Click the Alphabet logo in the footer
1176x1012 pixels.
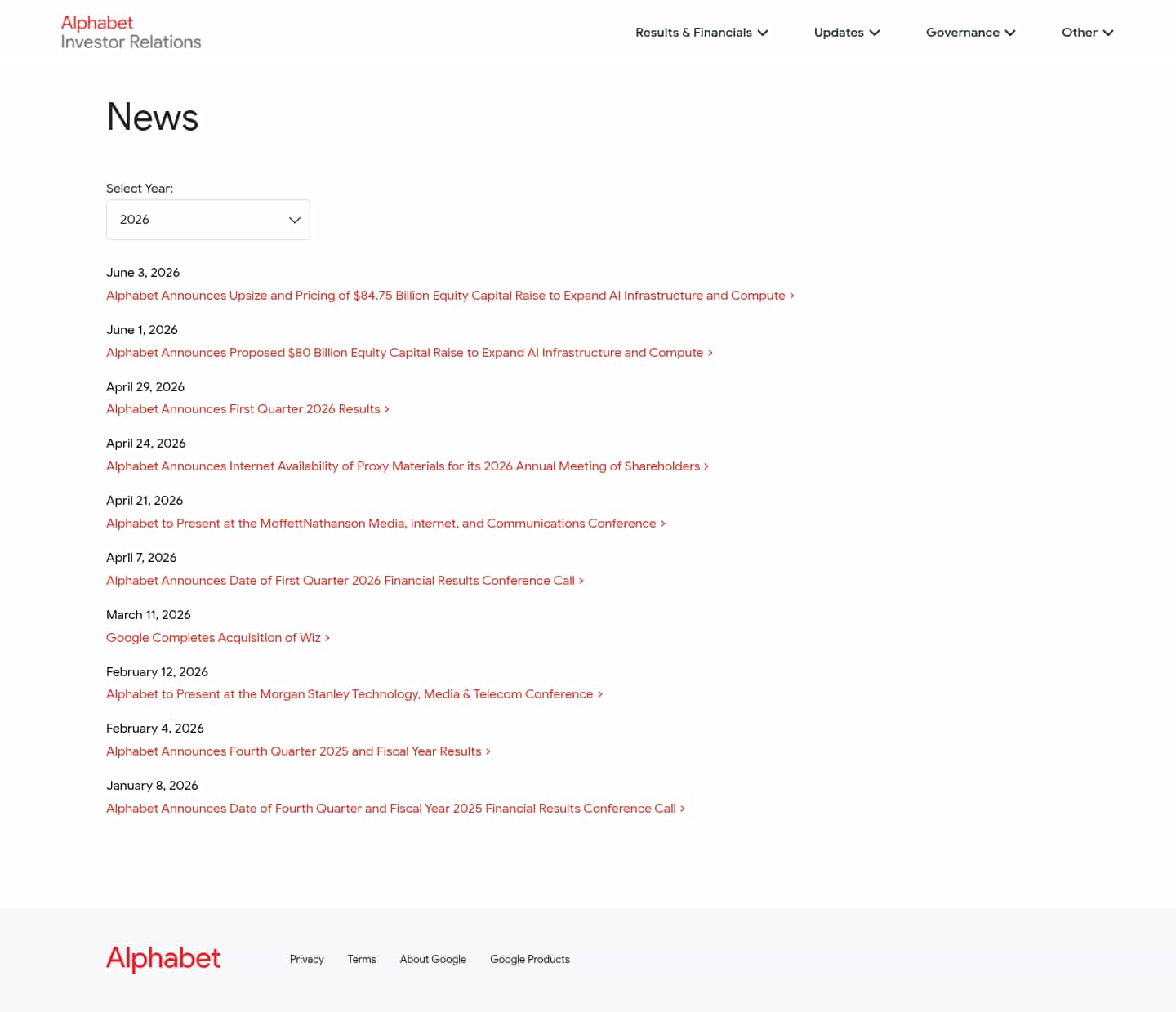[x=163, y=958]
